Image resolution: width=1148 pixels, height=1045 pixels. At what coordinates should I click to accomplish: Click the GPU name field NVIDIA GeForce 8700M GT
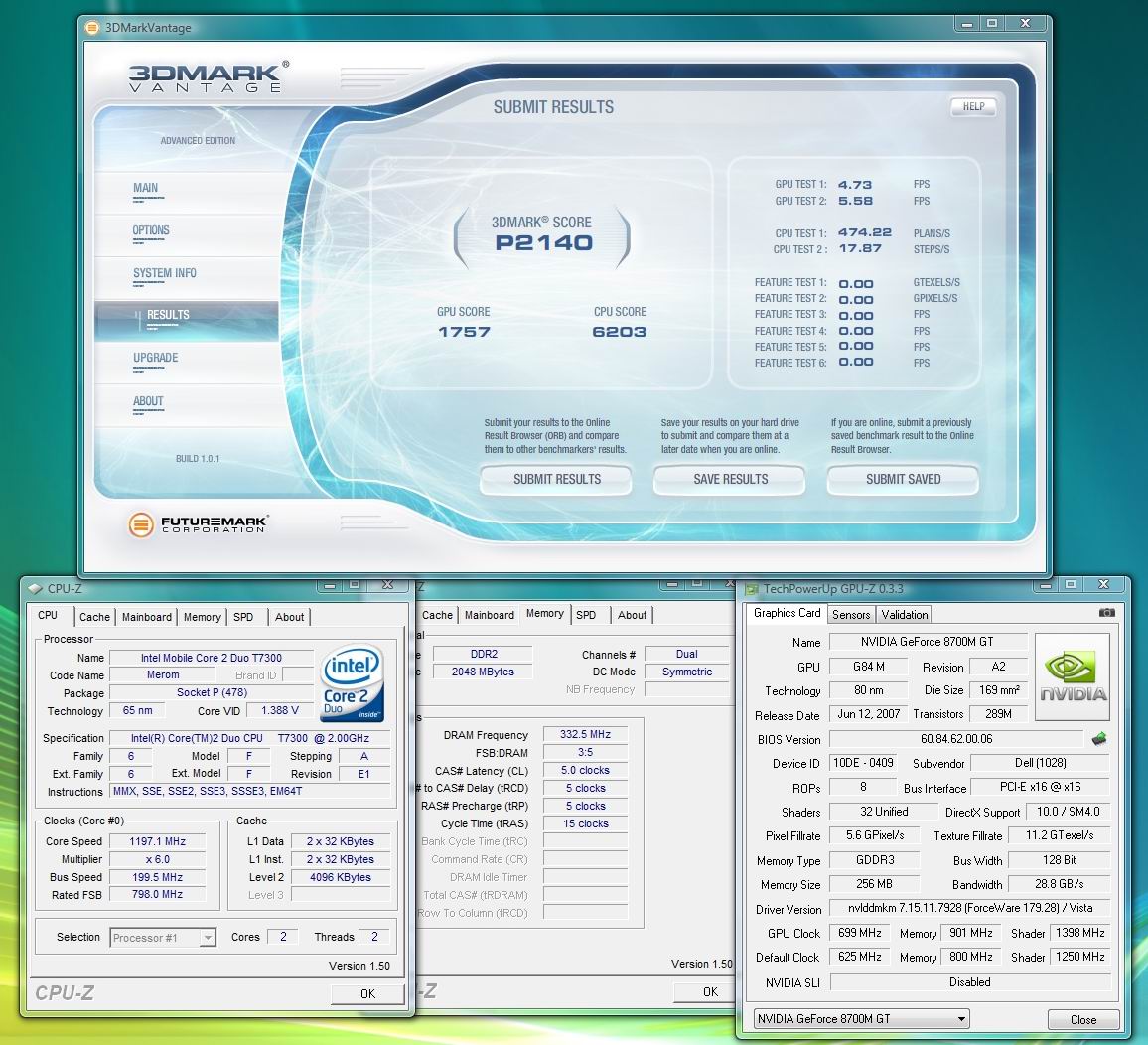[927, 642]
